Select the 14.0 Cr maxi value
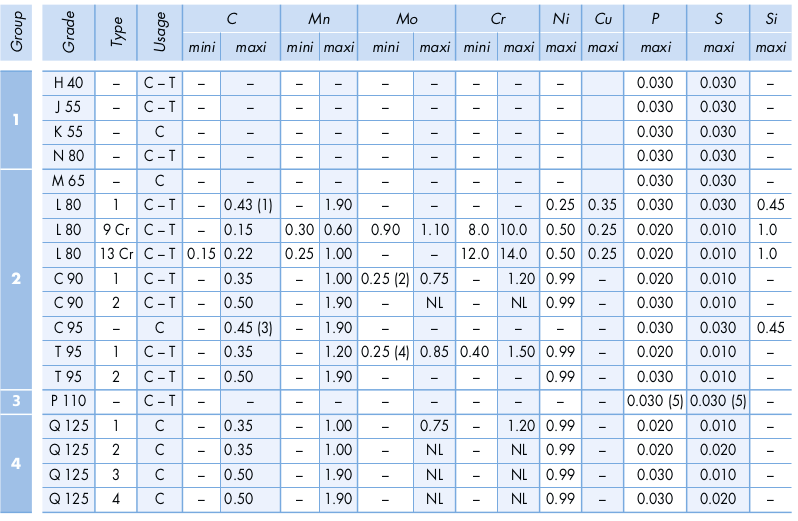 coord(519,254)
